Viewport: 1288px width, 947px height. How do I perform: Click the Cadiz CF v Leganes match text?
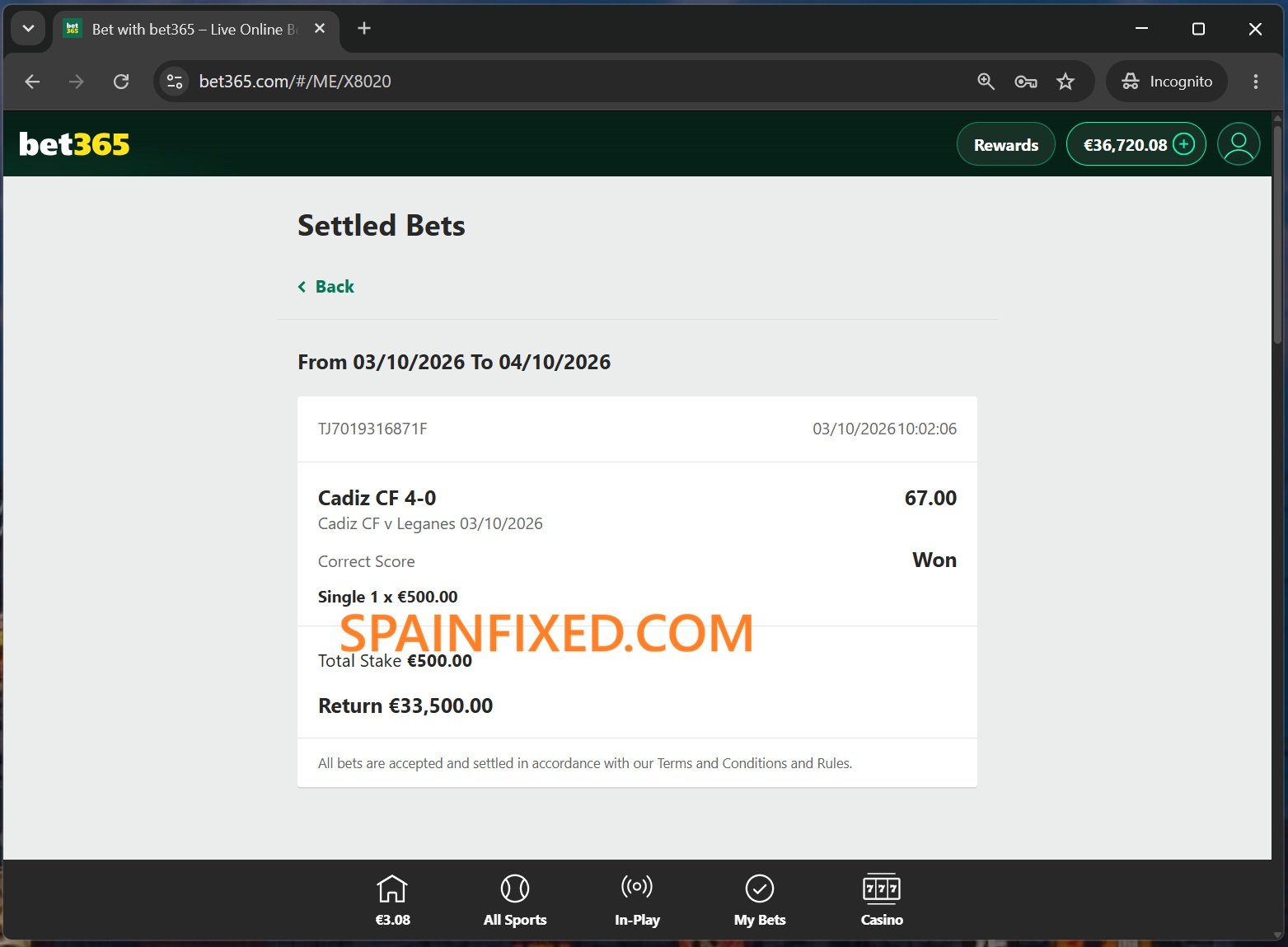click(x=430, y=524)
